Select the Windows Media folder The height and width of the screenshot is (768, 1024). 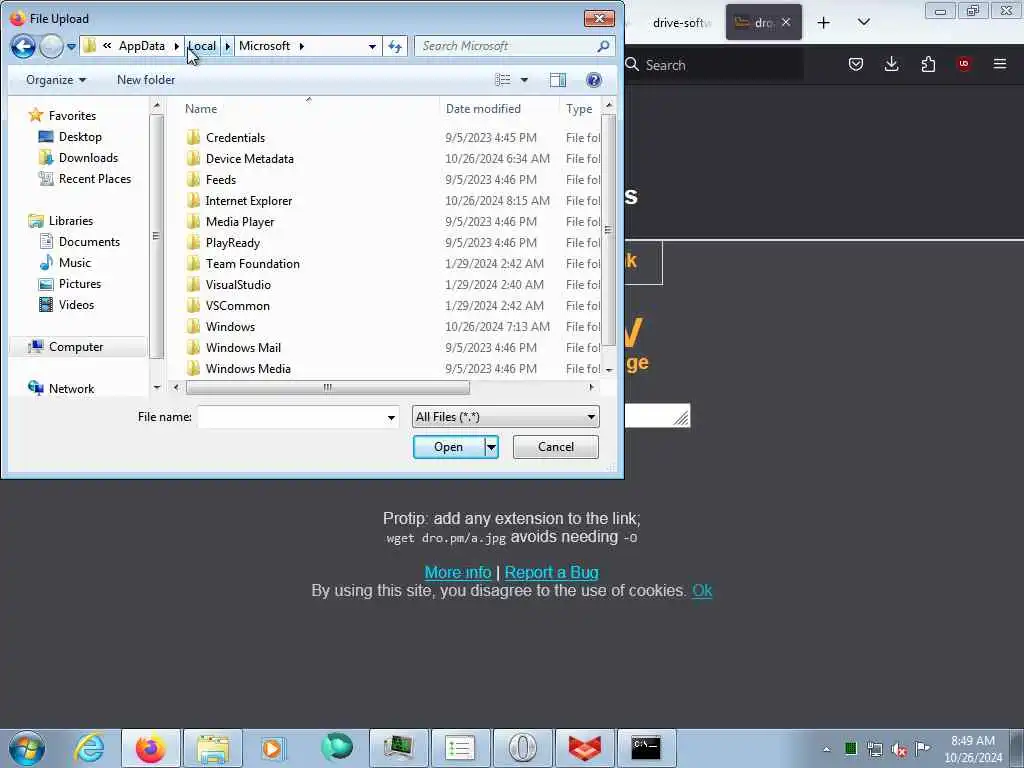[248, 368]
